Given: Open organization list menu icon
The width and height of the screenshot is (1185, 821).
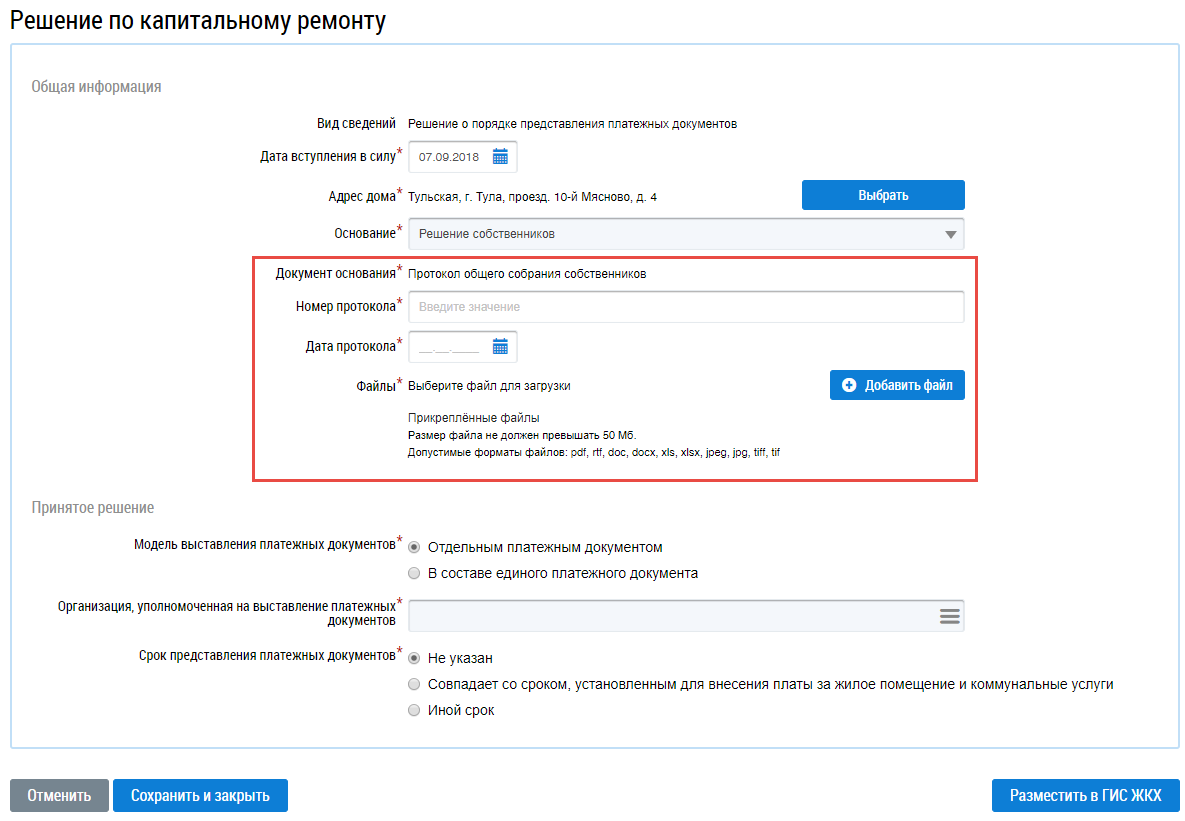Looking at the screenshot, I should 949,616.
